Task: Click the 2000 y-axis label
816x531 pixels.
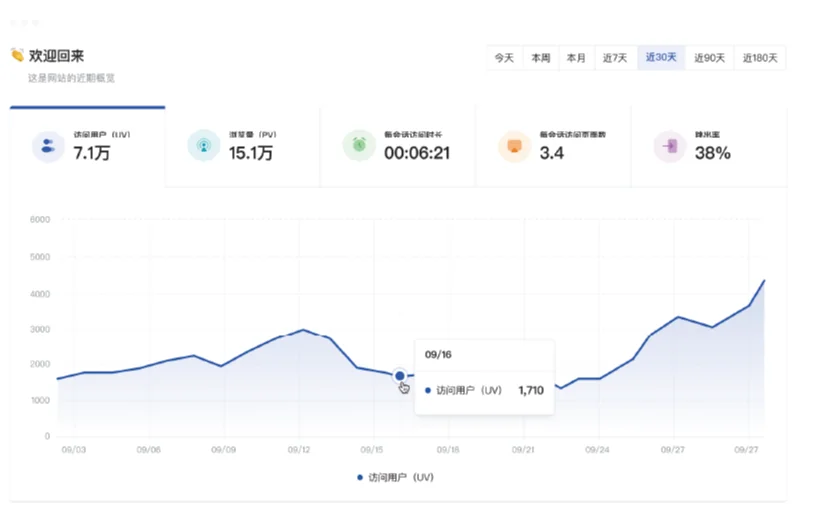Action: coord(40,364)
